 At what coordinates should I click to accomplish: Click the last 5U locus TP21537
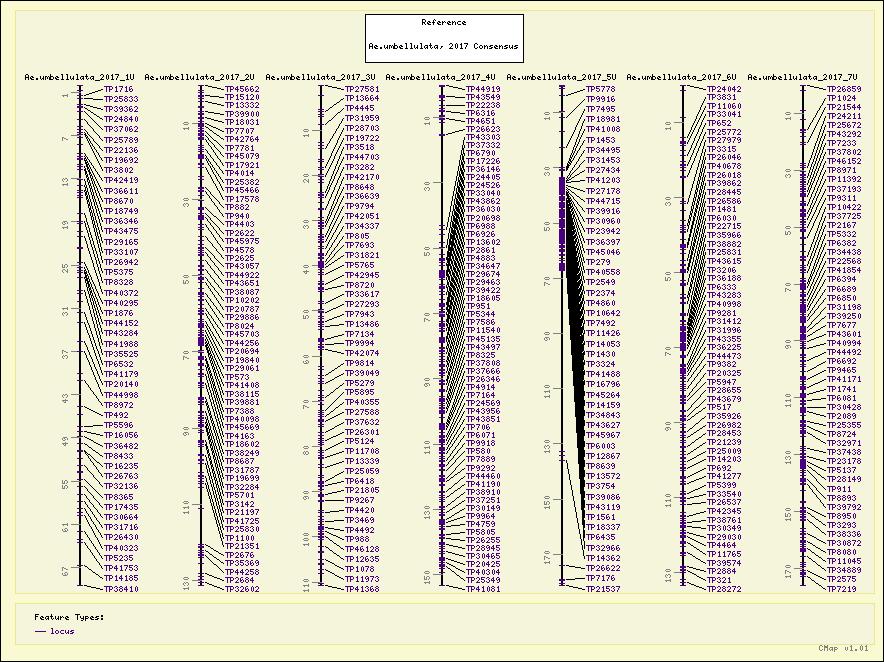tap(602, 590)
